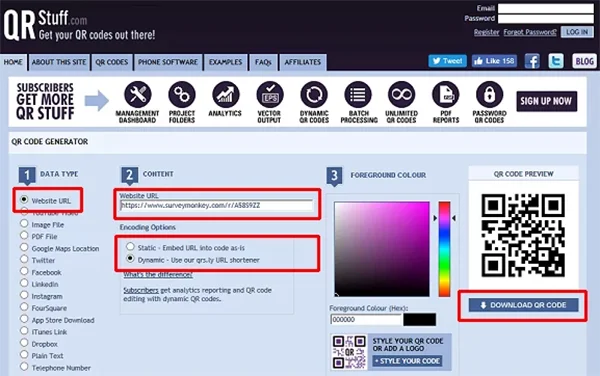Select the Image File radio option
Image resolution: width=600 pixels, height=376 pixels.
click(x=24, y=223)
